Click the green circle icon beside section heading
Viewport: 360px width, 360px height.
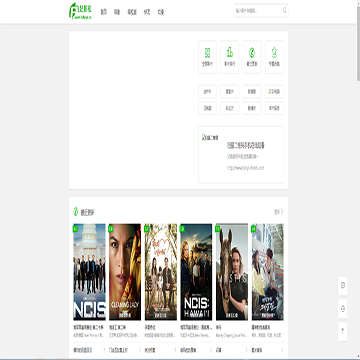tap(76, 212)
